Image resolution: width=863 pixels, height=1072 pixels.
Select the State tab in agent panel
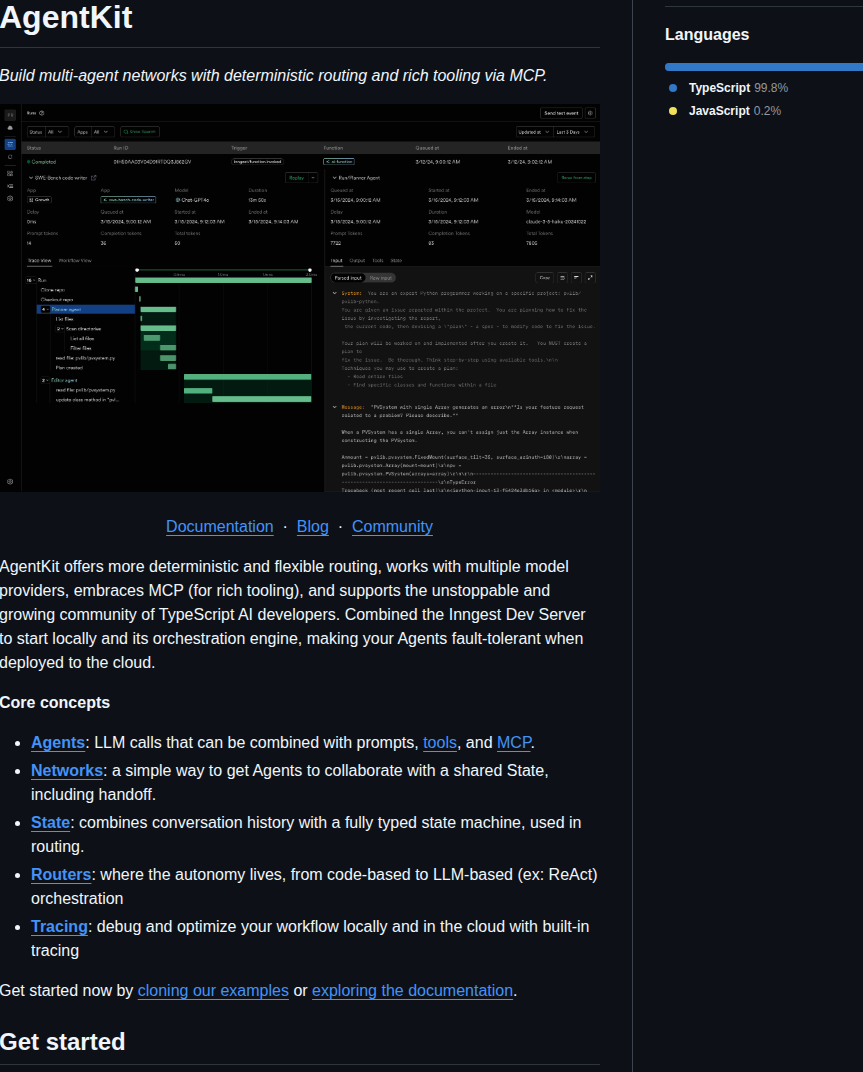[396, 260]
